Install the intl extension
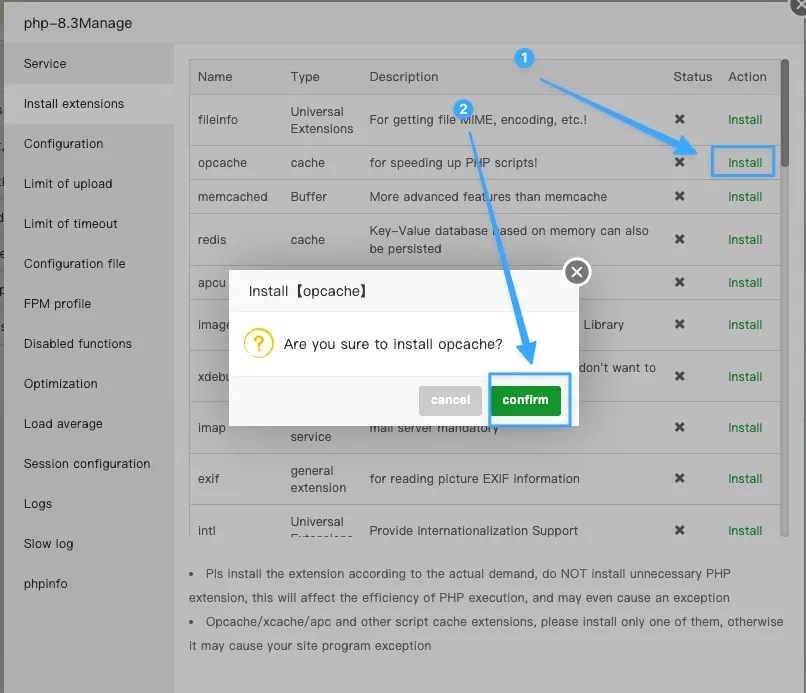Screen dimensions: 806x693 (x=745, y=531)
